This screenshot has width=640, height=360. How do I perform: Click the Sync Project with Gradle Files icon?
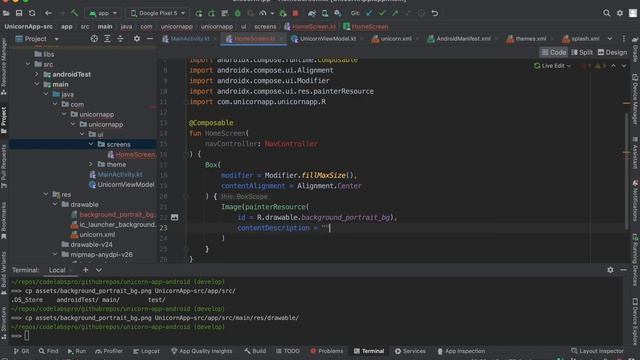(x=312, y=13)
